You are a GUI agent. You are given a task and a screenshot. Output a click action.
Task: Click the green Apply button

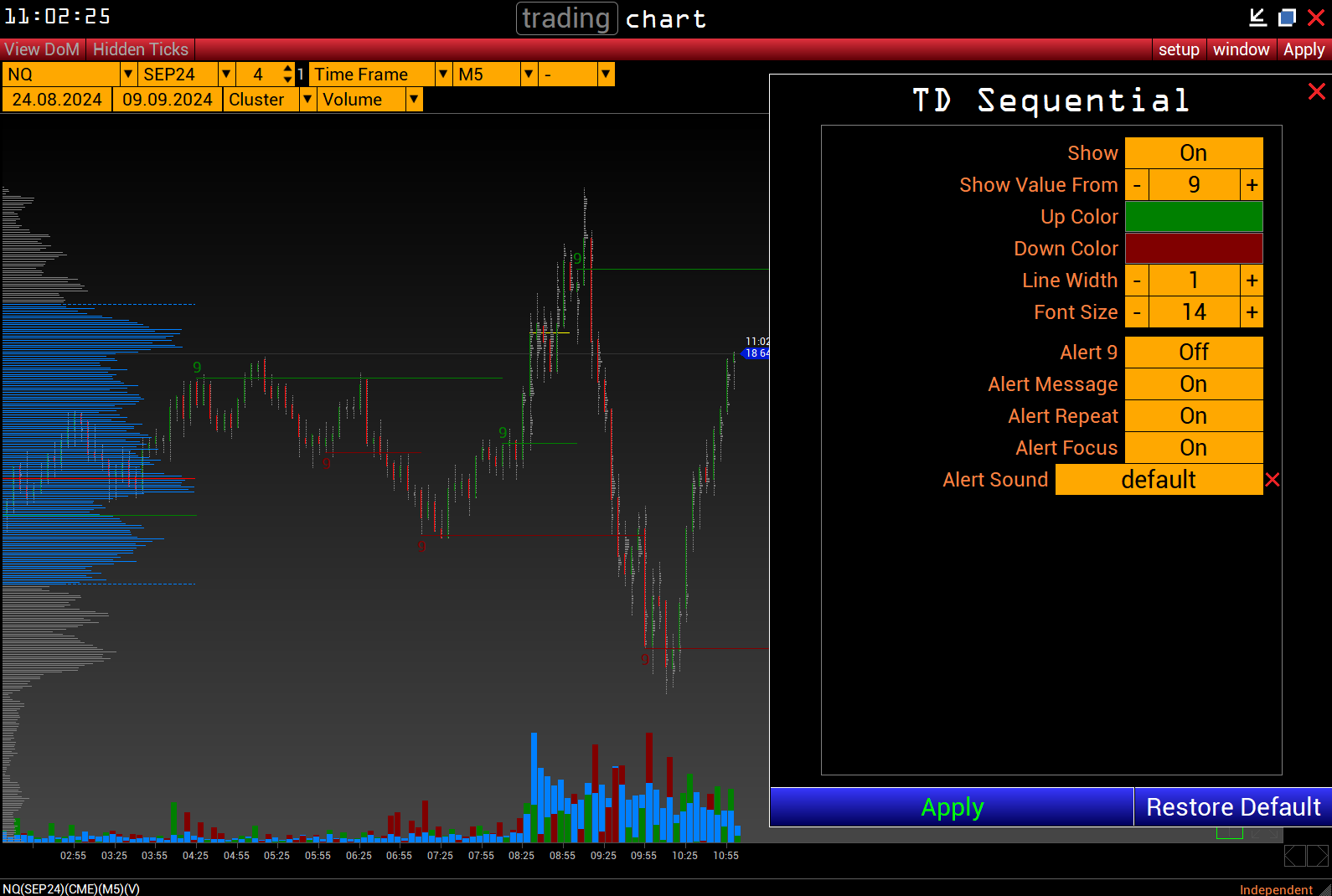click(x=952, y=807)
